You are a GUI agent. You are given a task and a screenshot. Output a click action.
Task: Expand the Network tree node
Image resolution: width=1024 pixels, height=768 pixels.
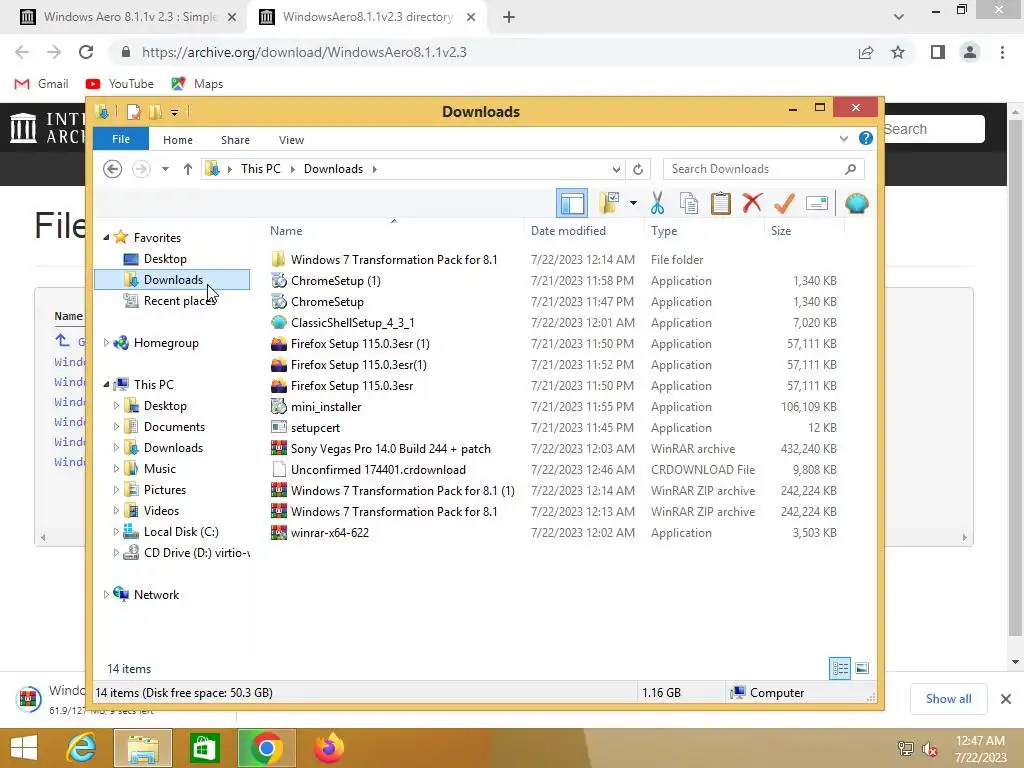click(106, 595)
